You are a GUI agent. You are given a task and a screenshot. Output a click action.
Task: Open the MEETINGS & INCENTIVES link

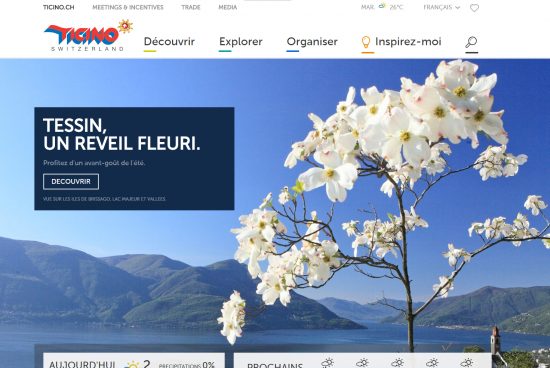tap(128, 7)
